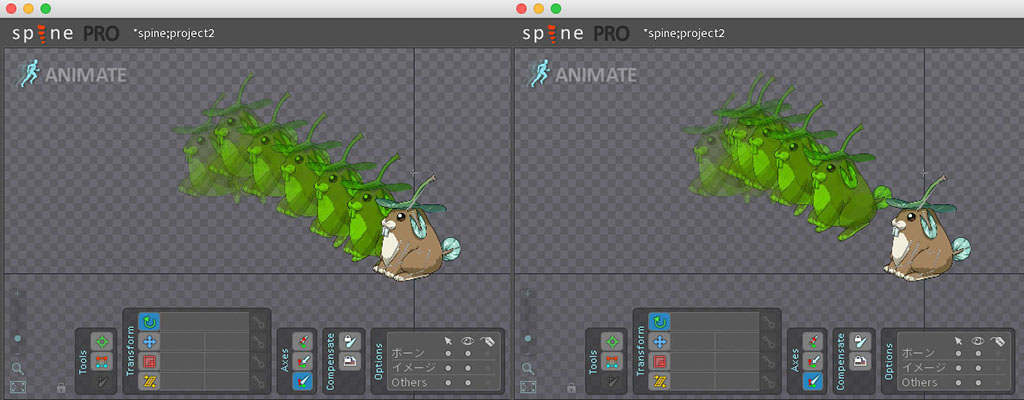
Task: Toggle bone compensation in right window
Action: coord(861,341)
